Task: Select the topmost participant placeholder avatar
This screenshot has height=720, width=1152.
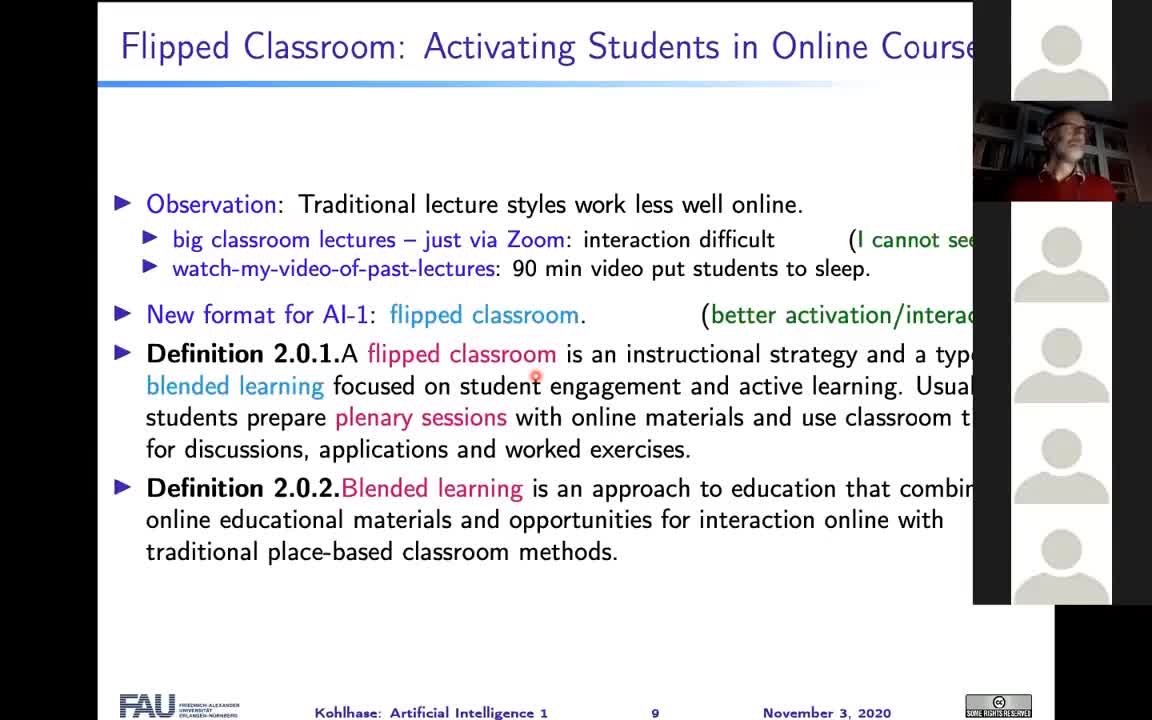Action: (x=1061, y=52)
